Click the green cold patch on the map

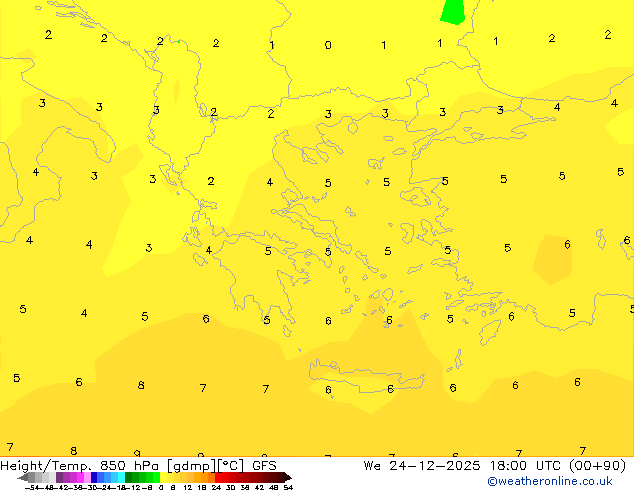(453, 12)
